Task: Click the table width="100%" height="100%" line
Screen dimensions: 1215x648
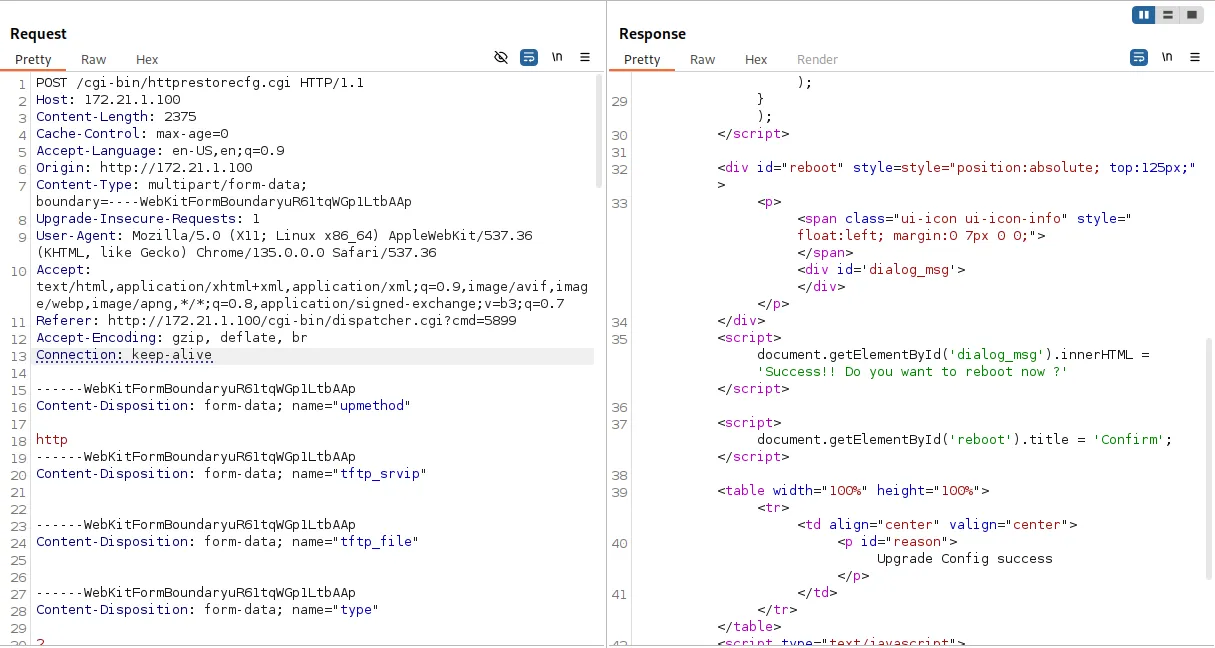Action: (x=853, y=491)
